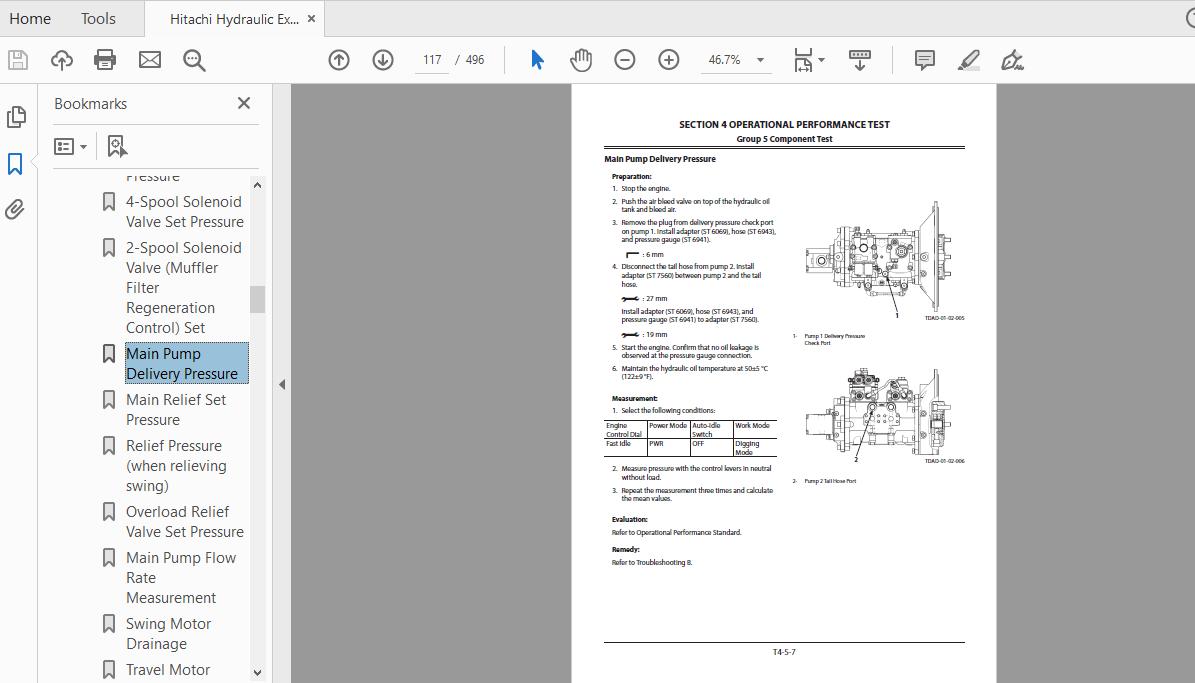The height and width of the screenshot is (683, 1195).
Task: Open Relief Pressure (when relieving swing) bookmark
Action: click(176, 466)
